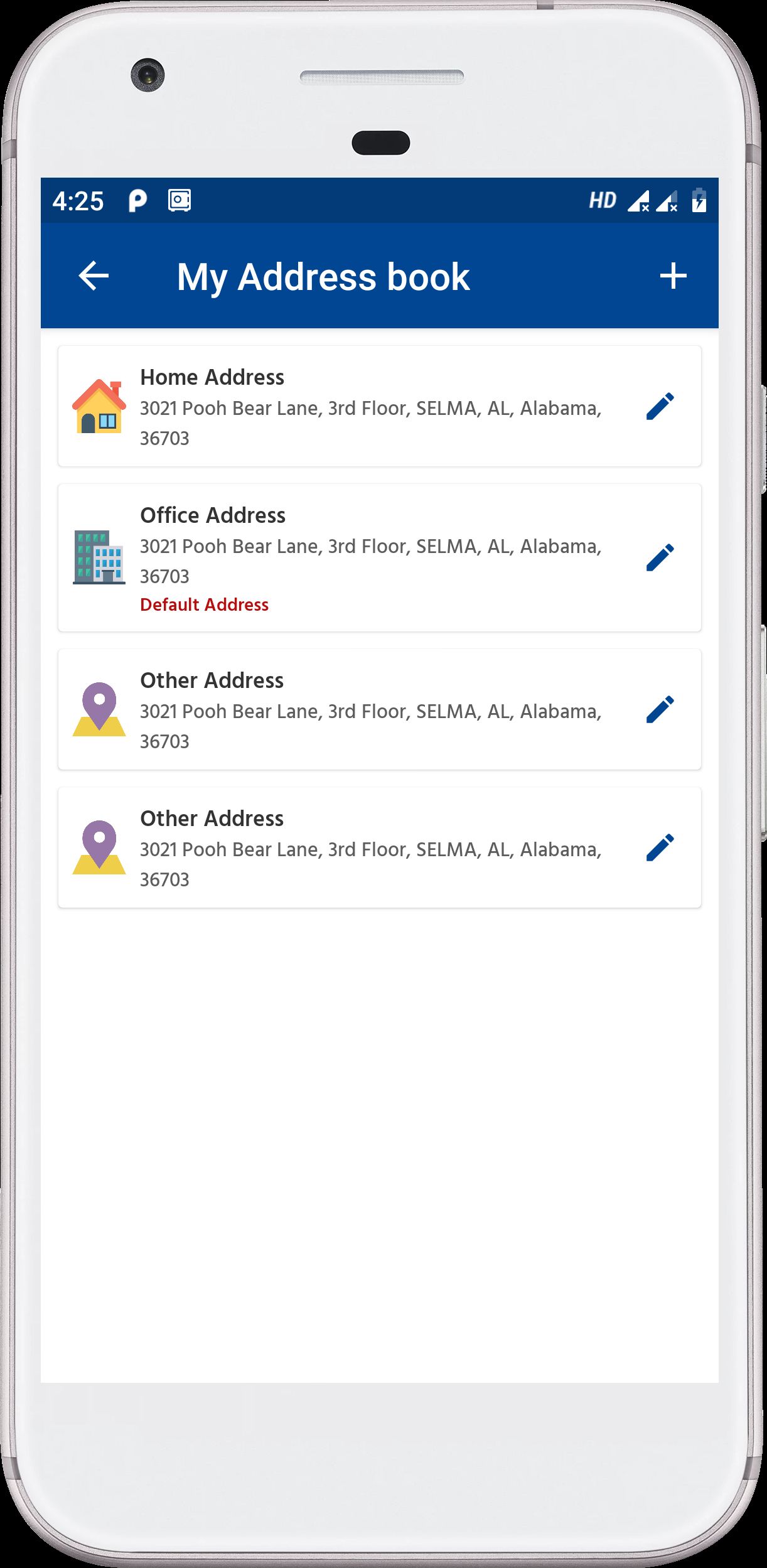Open the first Other Address heading
Screen dimensions: 767x1568
[212, 680]
